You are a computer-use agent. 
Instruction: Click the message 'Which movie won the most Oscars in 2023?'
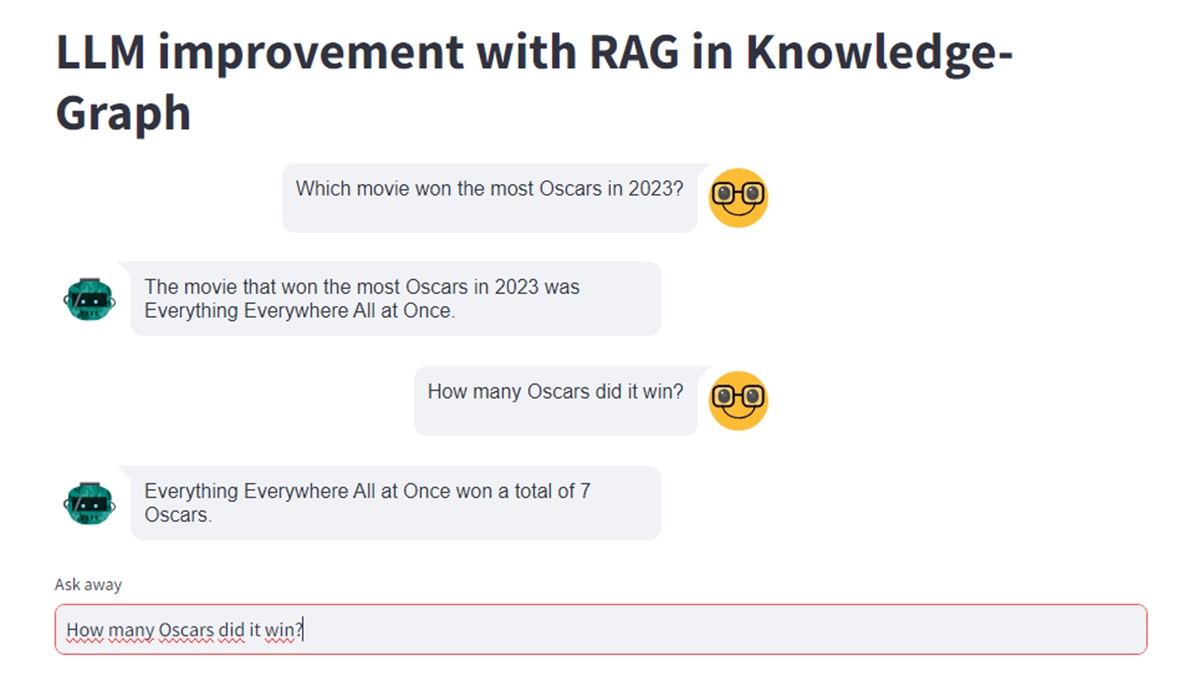(x=490, y=198)
